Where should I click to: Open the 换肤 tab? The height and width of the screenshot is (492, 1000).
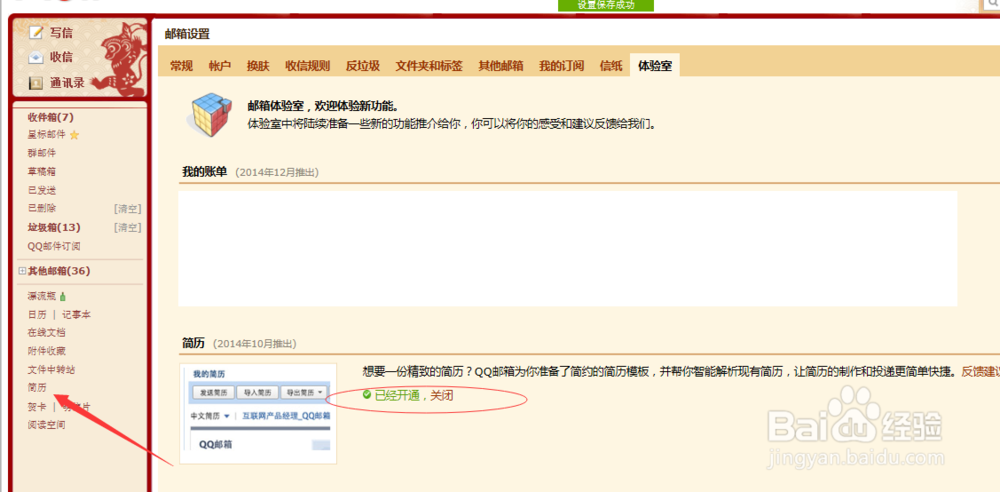tap(258, 66)
